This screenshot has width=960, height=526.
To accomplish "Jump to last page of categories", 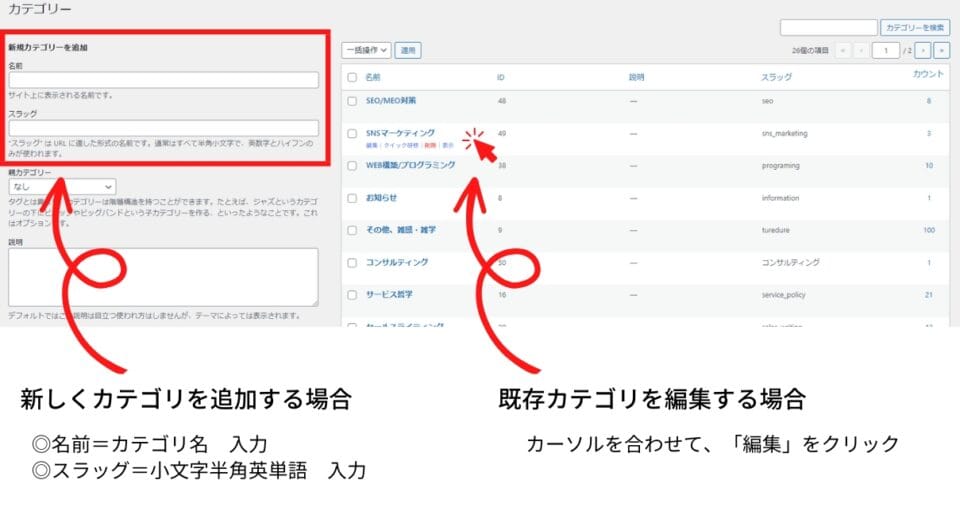I will (x=941, y=50).
